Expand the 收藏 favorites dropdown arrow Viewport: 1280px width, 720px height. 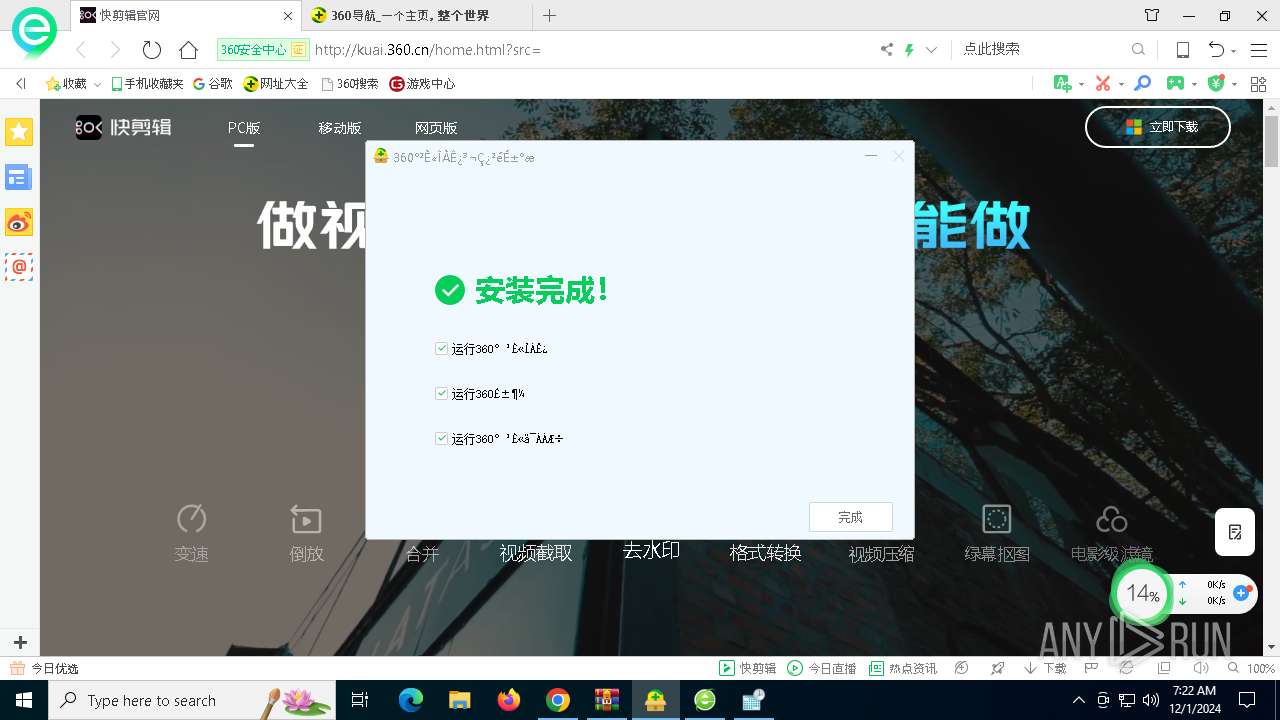click(x=97, y=85)
